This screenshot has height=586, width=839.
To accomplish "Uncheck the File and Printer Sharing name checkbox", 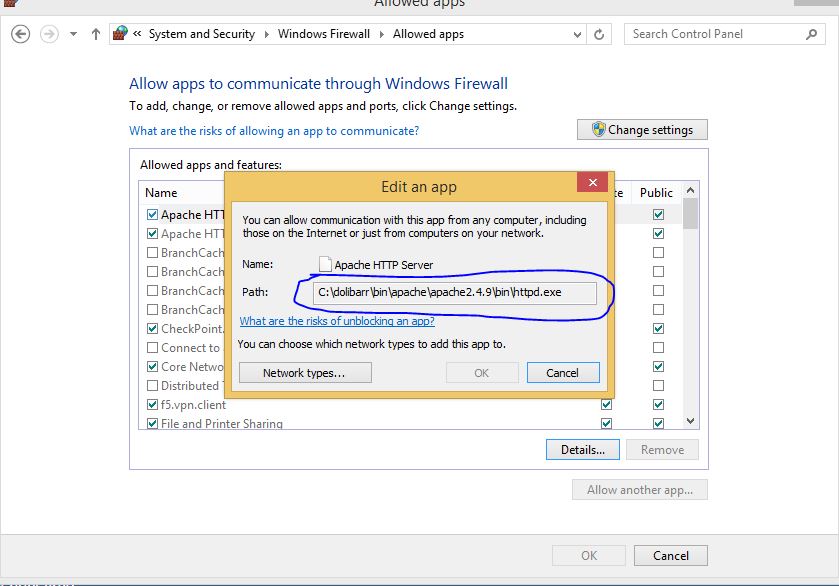I will click(152, 423).
